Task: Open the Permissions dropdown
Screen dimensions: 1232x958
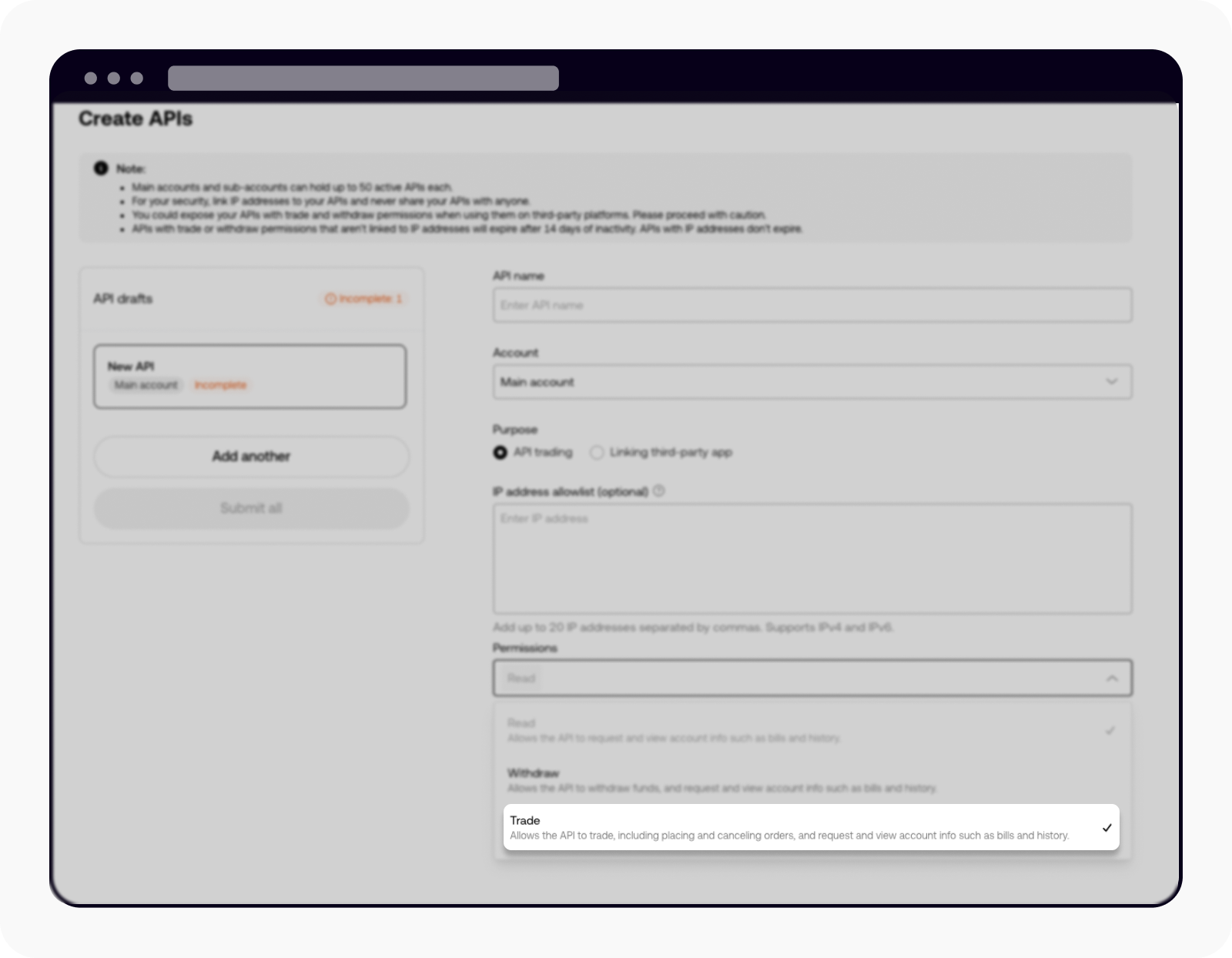Action: [x=812, y=678]
